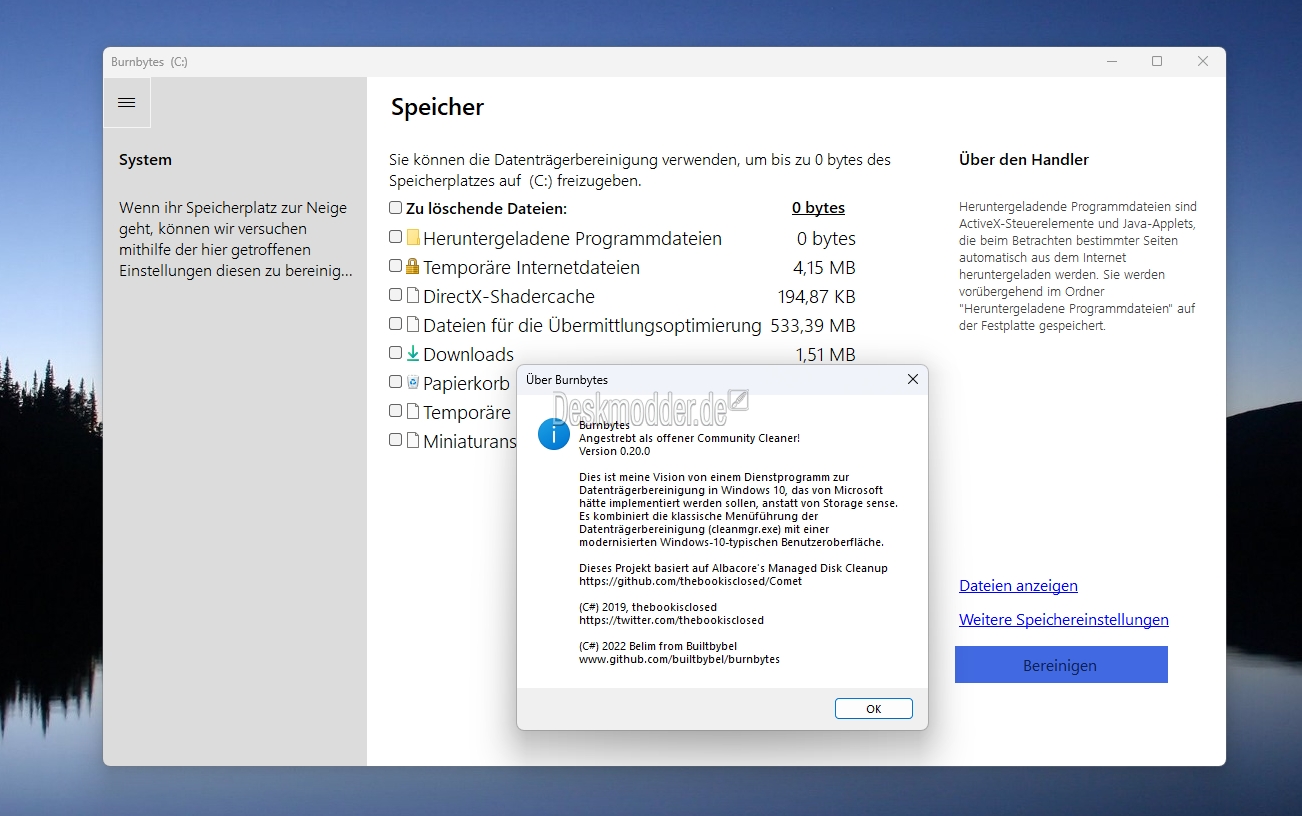
Task: Select the Papierkorb checkbox
Action: pyautogui.click(x=395, y=382)
